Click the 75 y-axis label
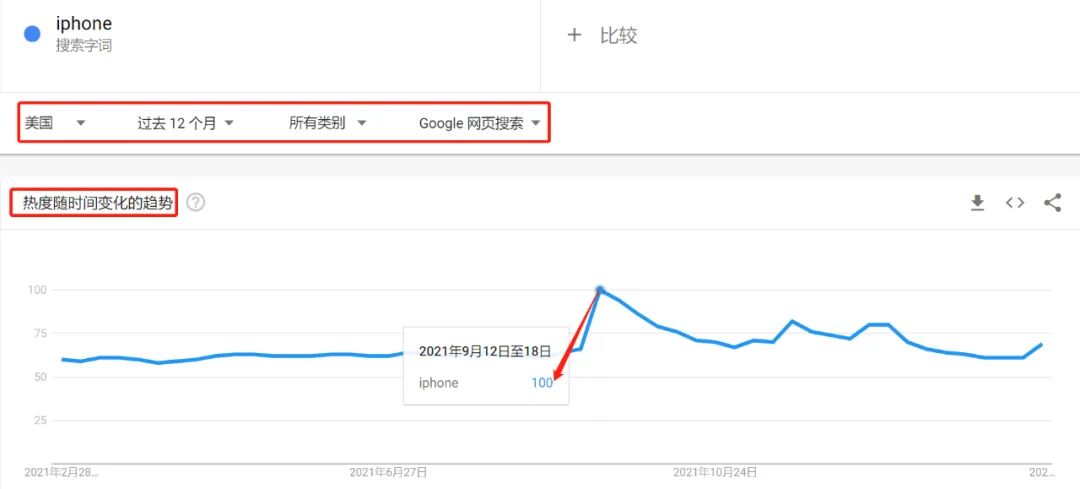This screenshot has height=489, width=1080. (x=39, y=333)
